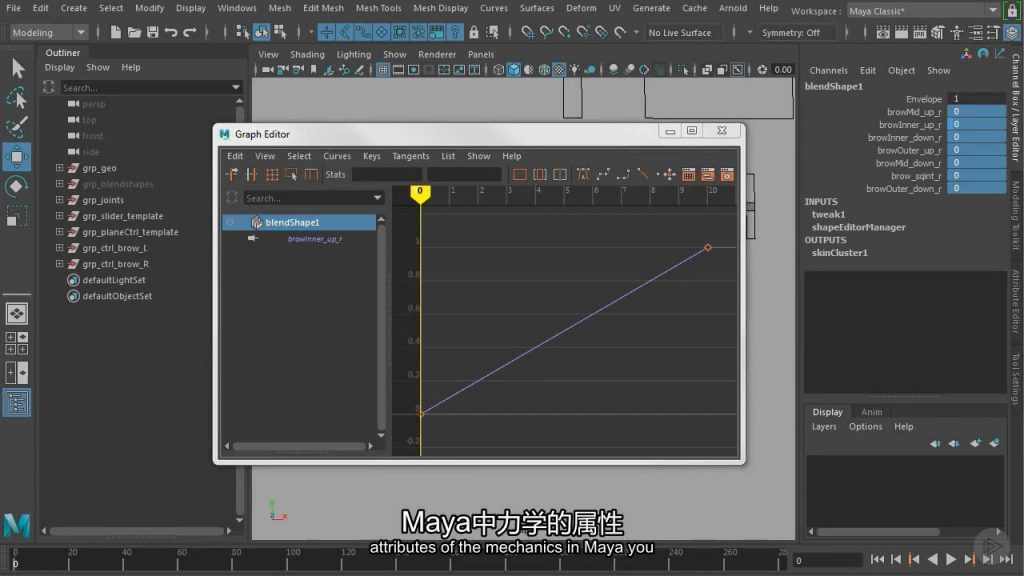
Task: Pick the Select tool arrow
Action: coord(18,68)
